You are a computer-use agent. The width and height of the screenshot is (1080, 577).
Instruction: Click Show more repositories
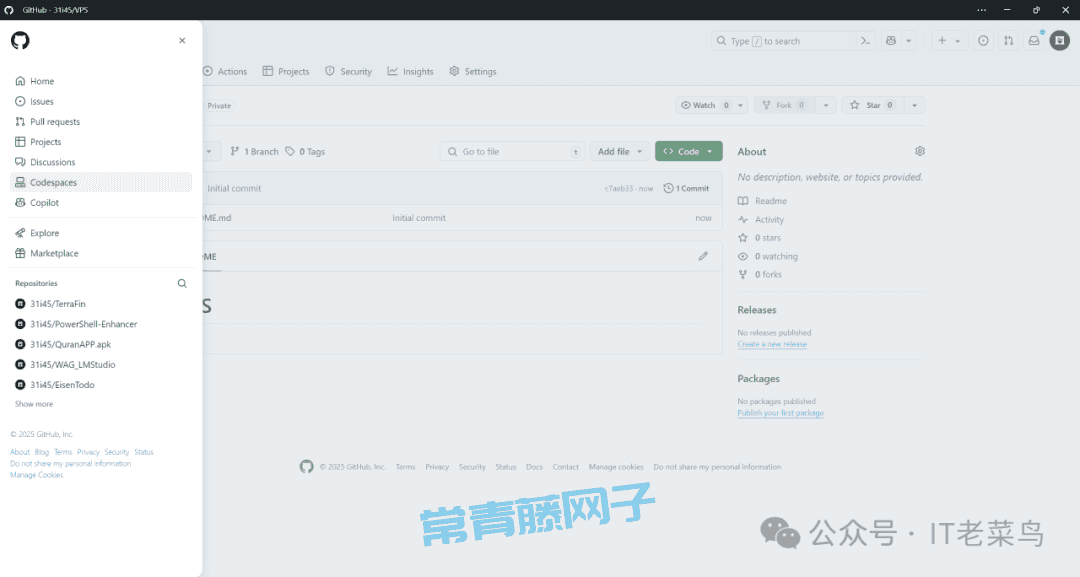coord(34,404)
